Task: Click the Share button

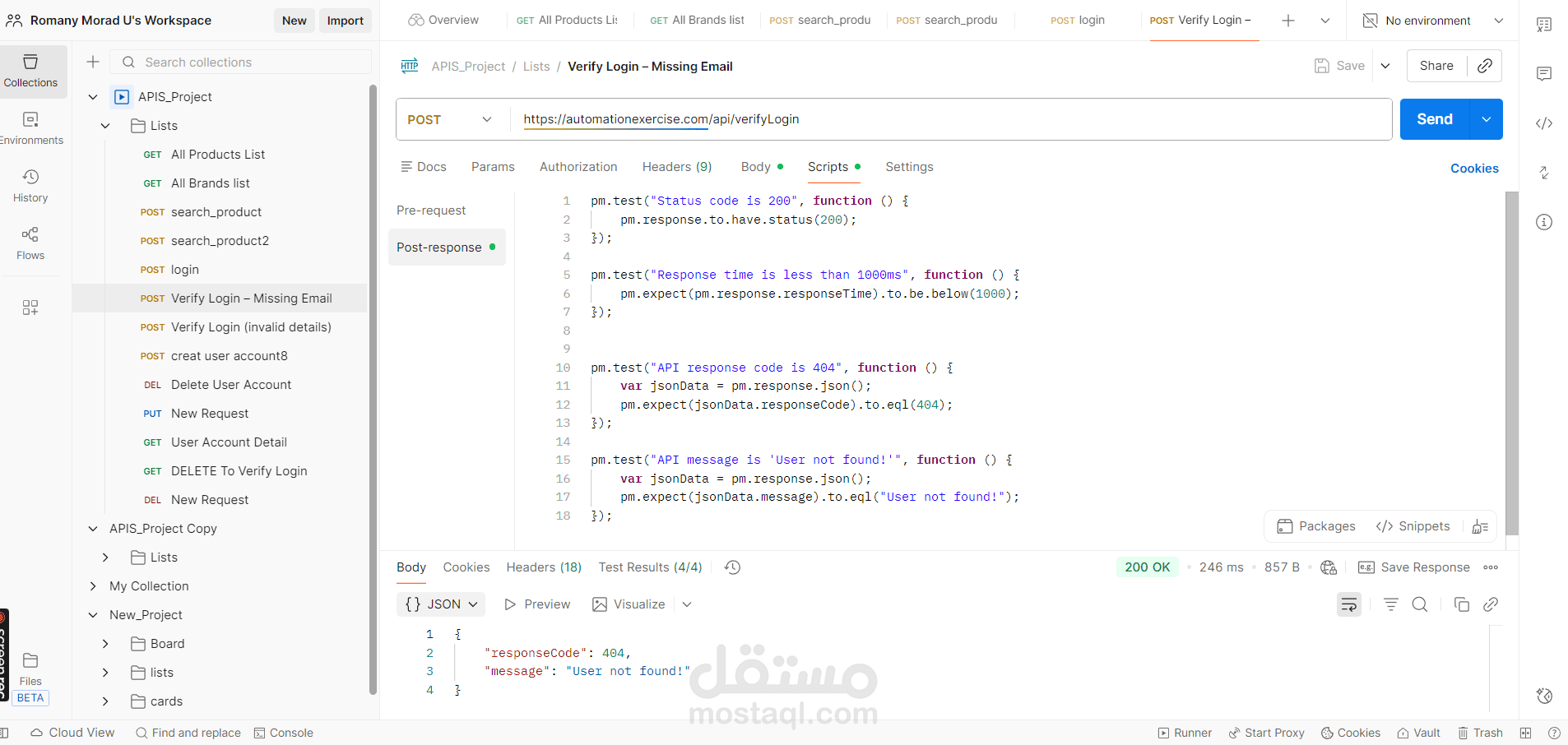Action: click(1436, 66)
